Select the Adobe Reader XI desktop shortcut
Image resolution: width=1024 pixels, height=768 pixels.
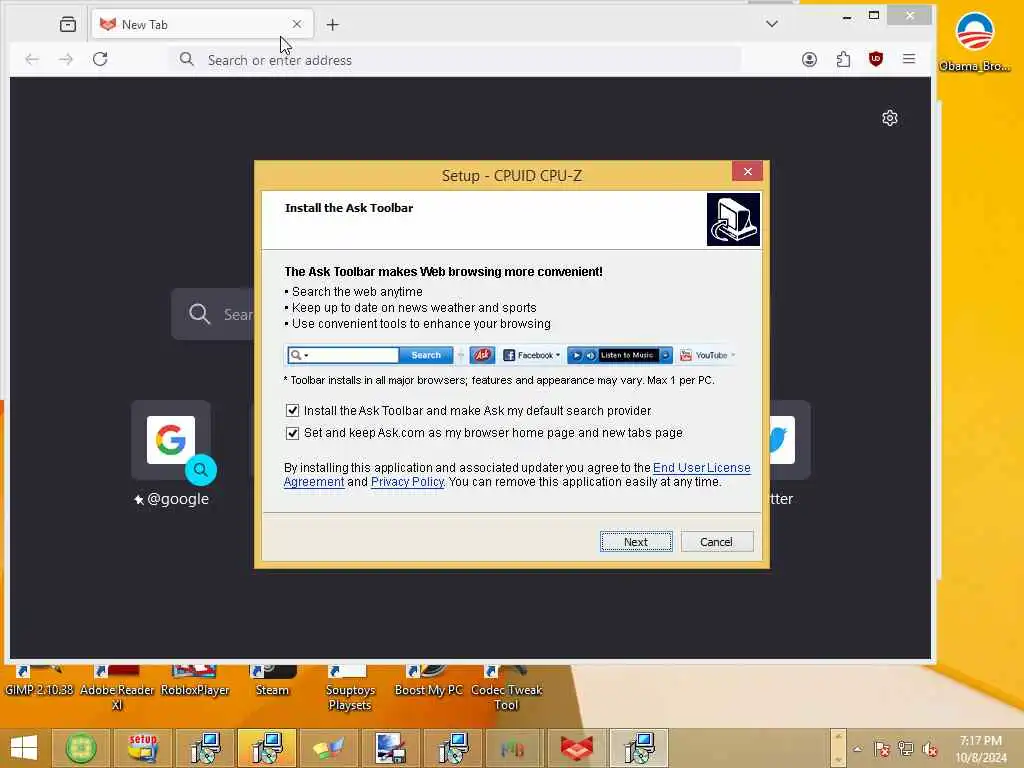117,688
